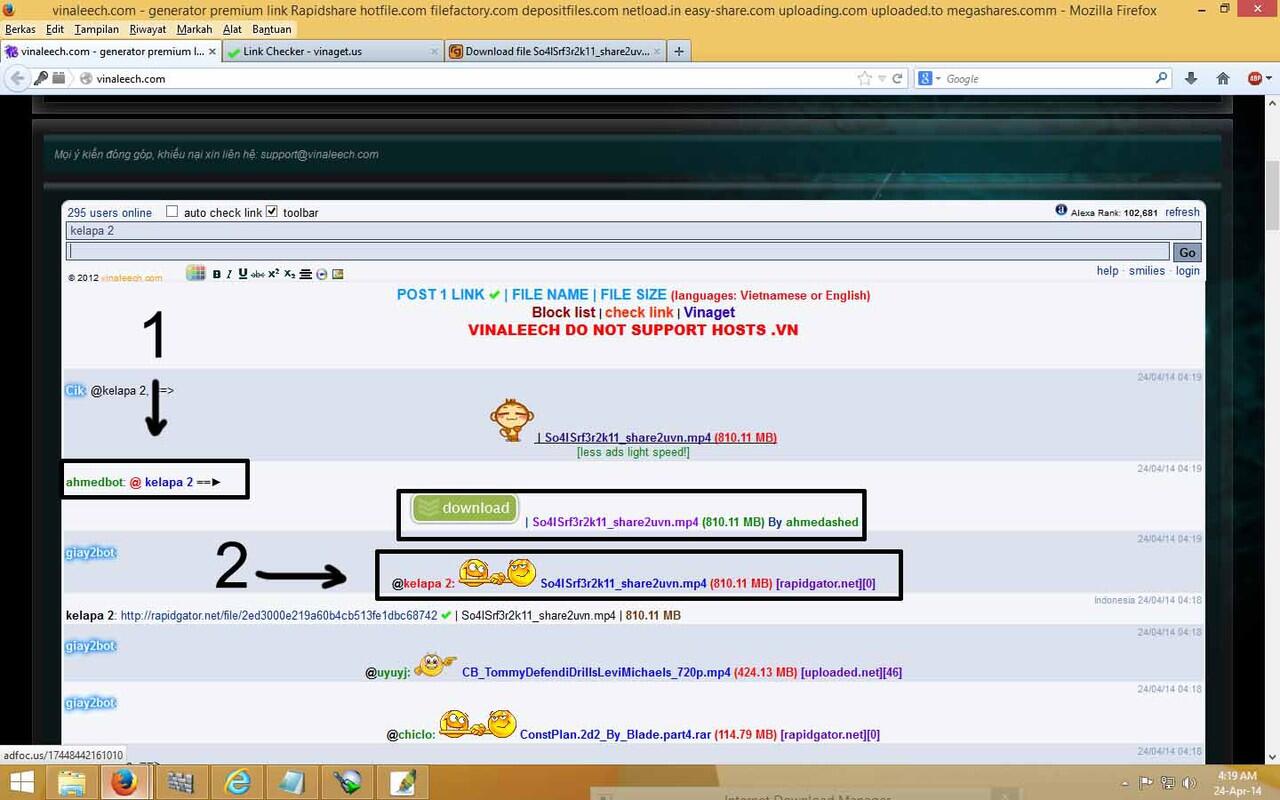Open the ConstPlan.2d2_By_Blade.part4.rar link
The height and width of the screenshot is (800, 1280).
click(x=615, y=734)
